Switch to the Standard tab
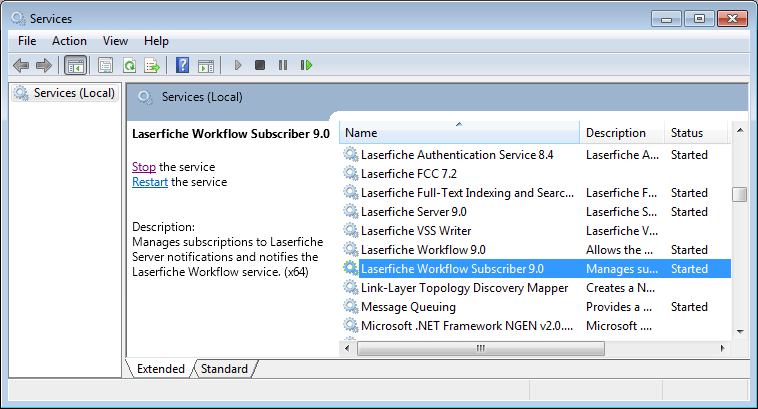758x409 pixels. (x=224, y=369)
